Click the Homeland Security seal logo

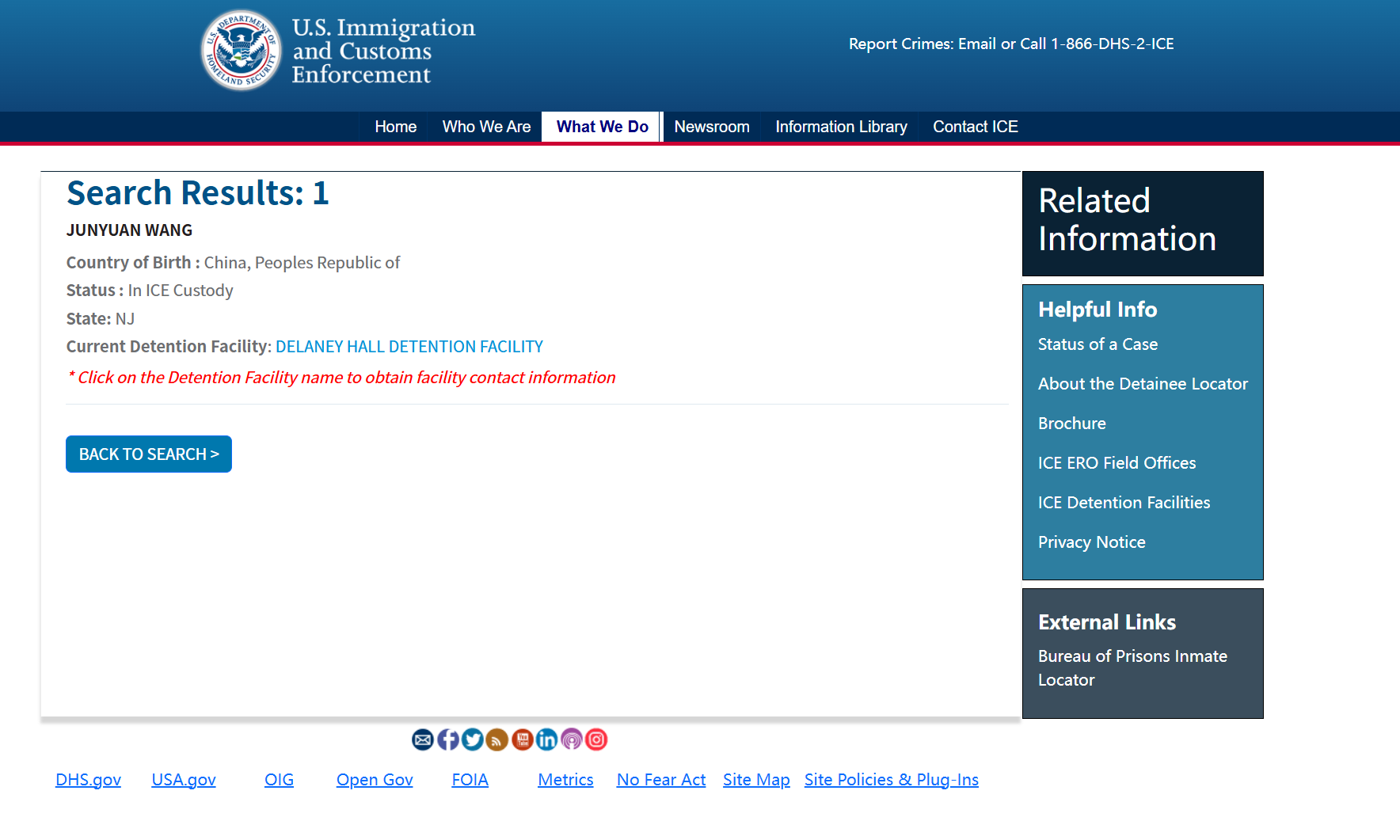coord(242,51)
